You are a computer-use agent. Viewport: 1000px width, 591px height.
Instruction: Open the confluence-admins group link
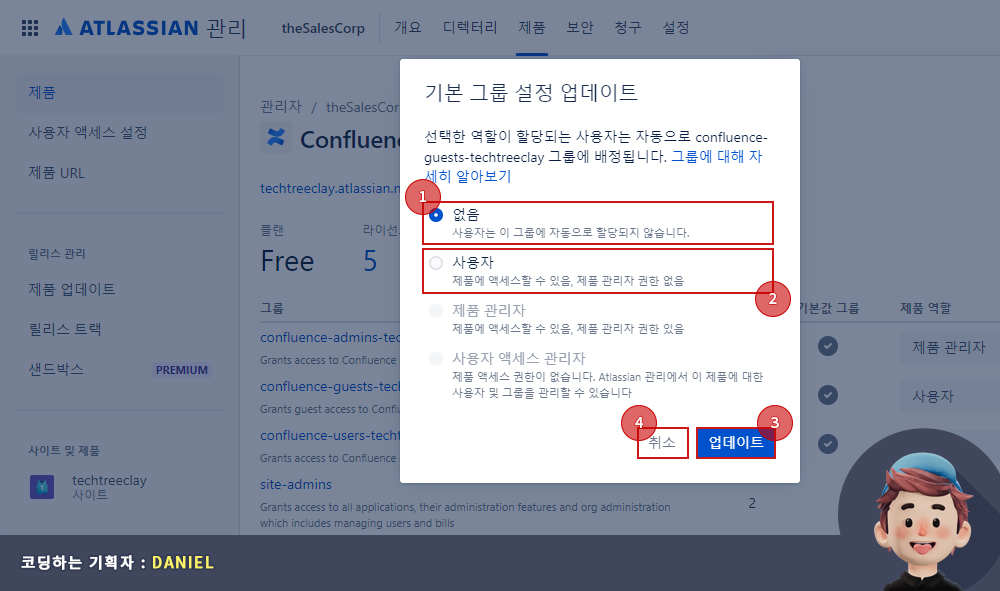coord(330,337)
